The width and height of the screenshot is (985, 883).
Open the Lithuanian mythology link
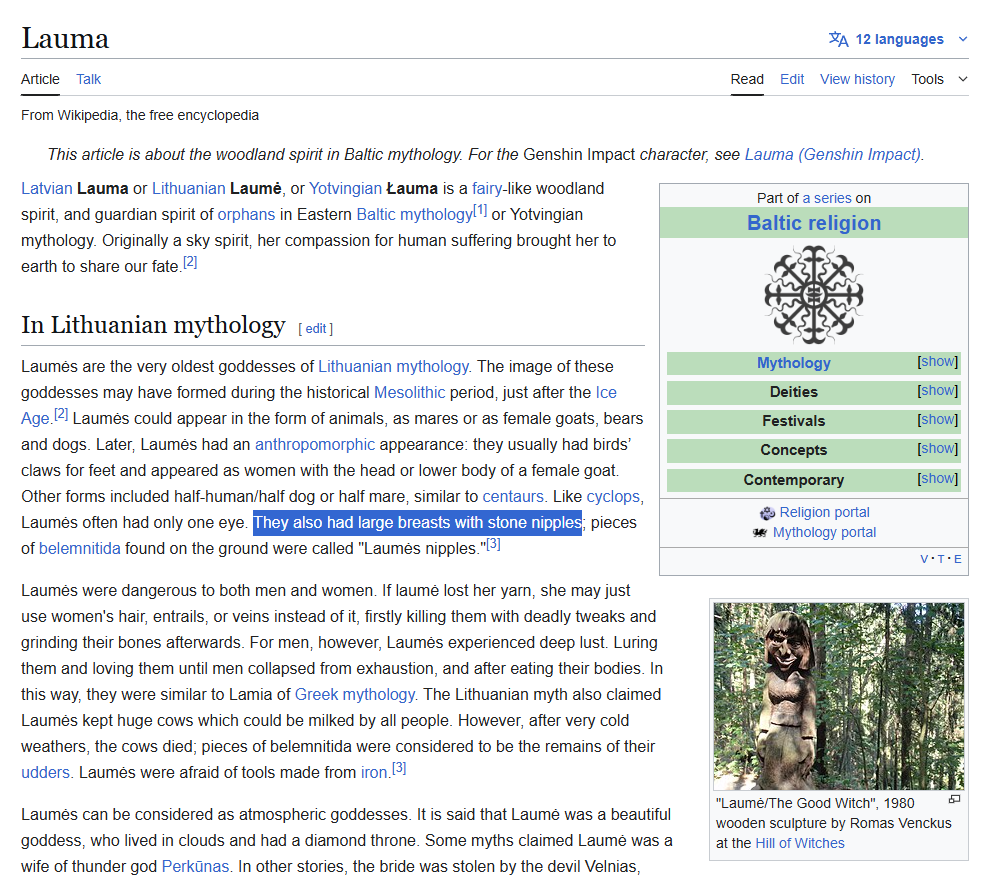tap(393, 367)
